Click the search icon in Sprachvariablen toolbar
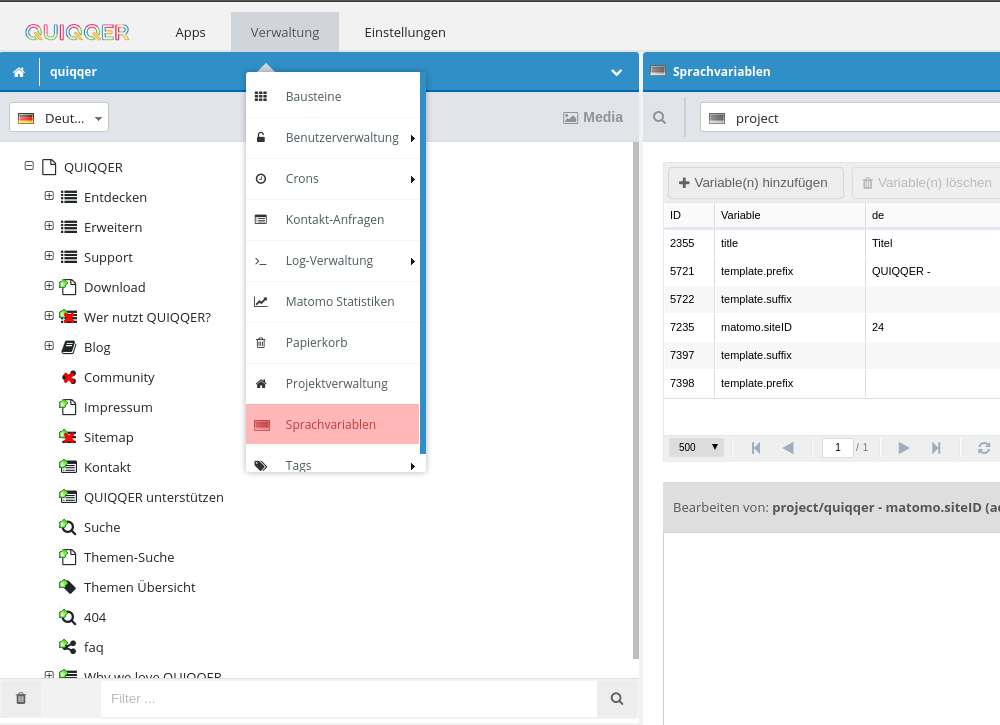The height and width of the screenshot is (725, 1000). 660,118
